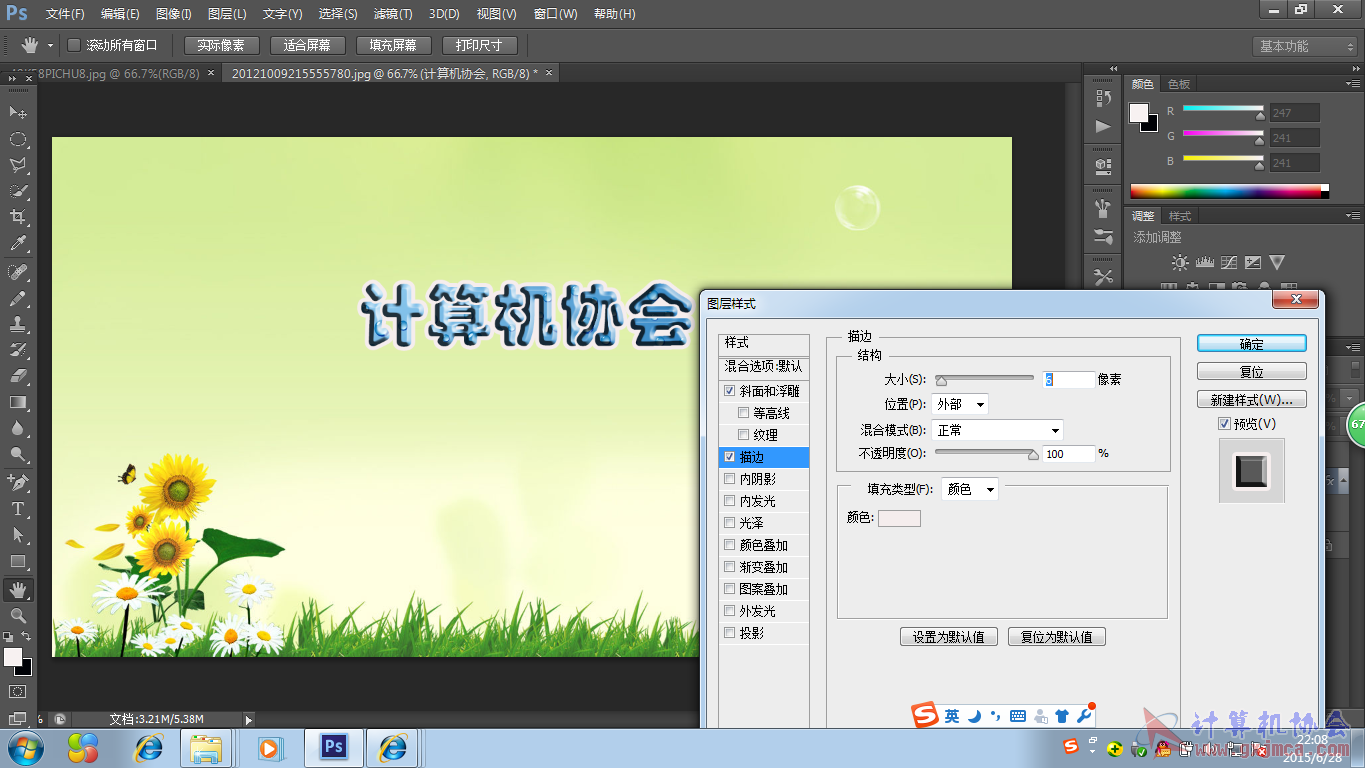
Task: Select the Gradient tool
Action: pos(18,403)
